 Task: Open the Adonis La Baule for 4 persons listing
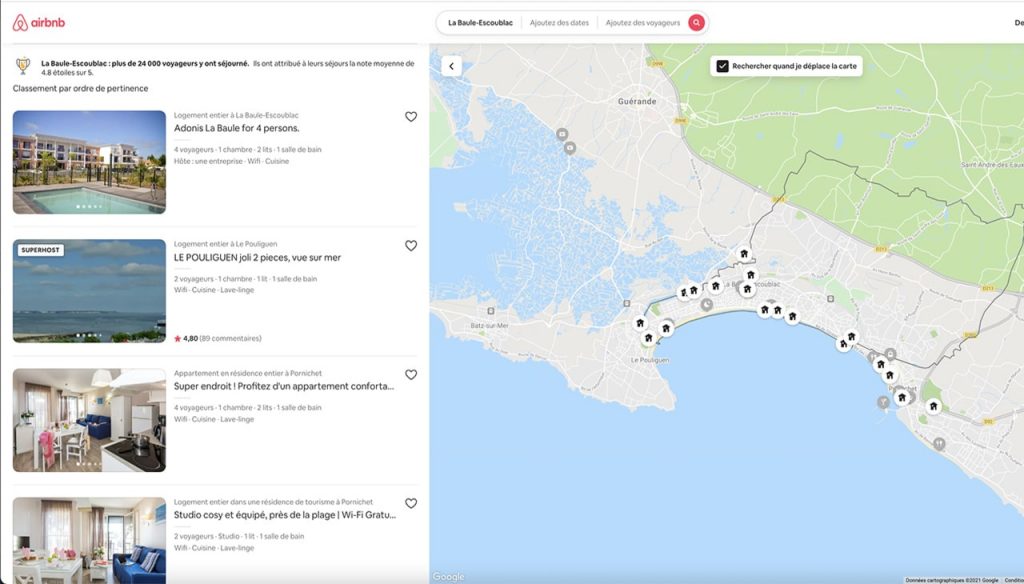coord(236,128)
